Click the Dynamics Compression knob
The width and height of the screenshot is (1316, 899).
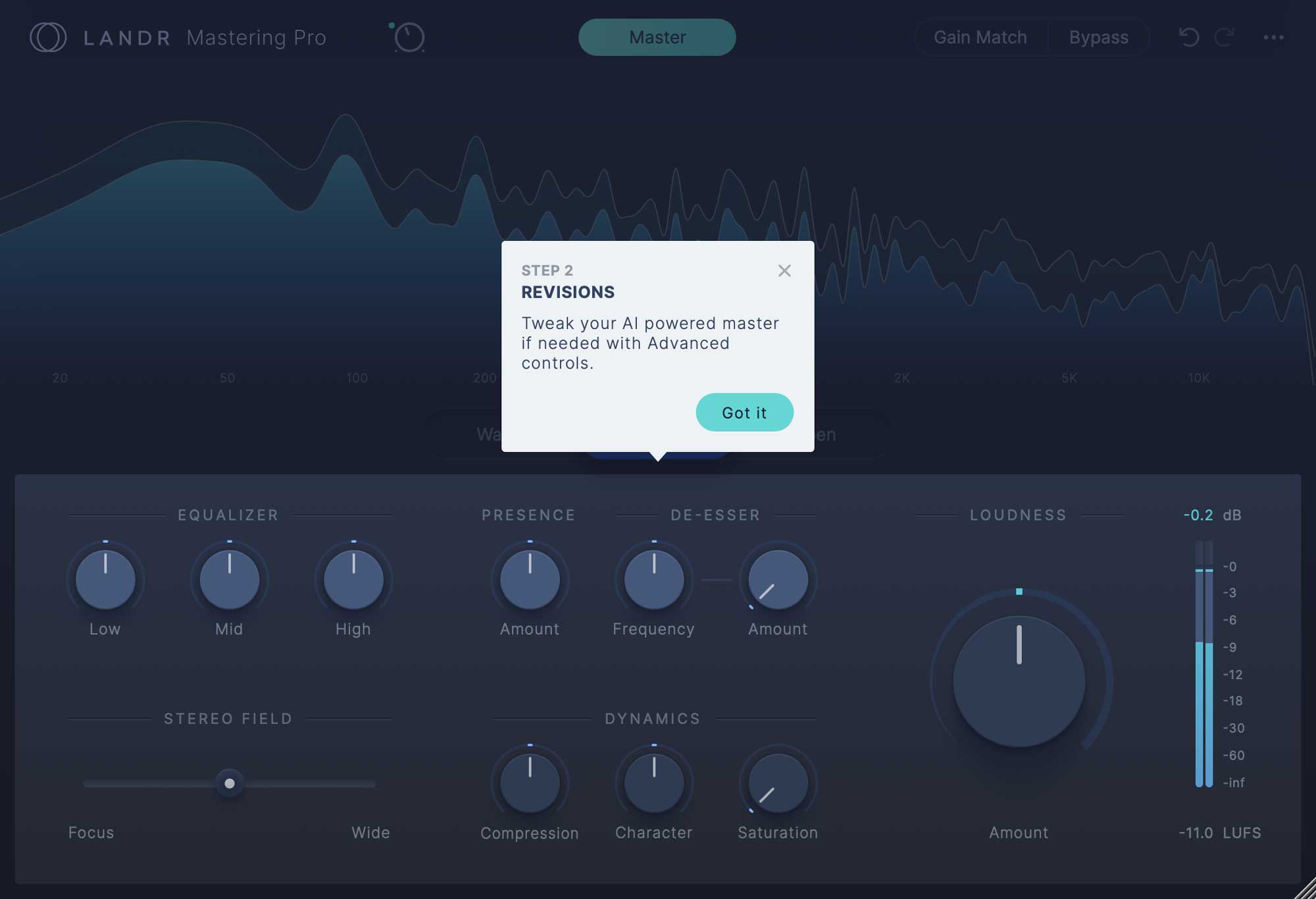click(530, 783)
